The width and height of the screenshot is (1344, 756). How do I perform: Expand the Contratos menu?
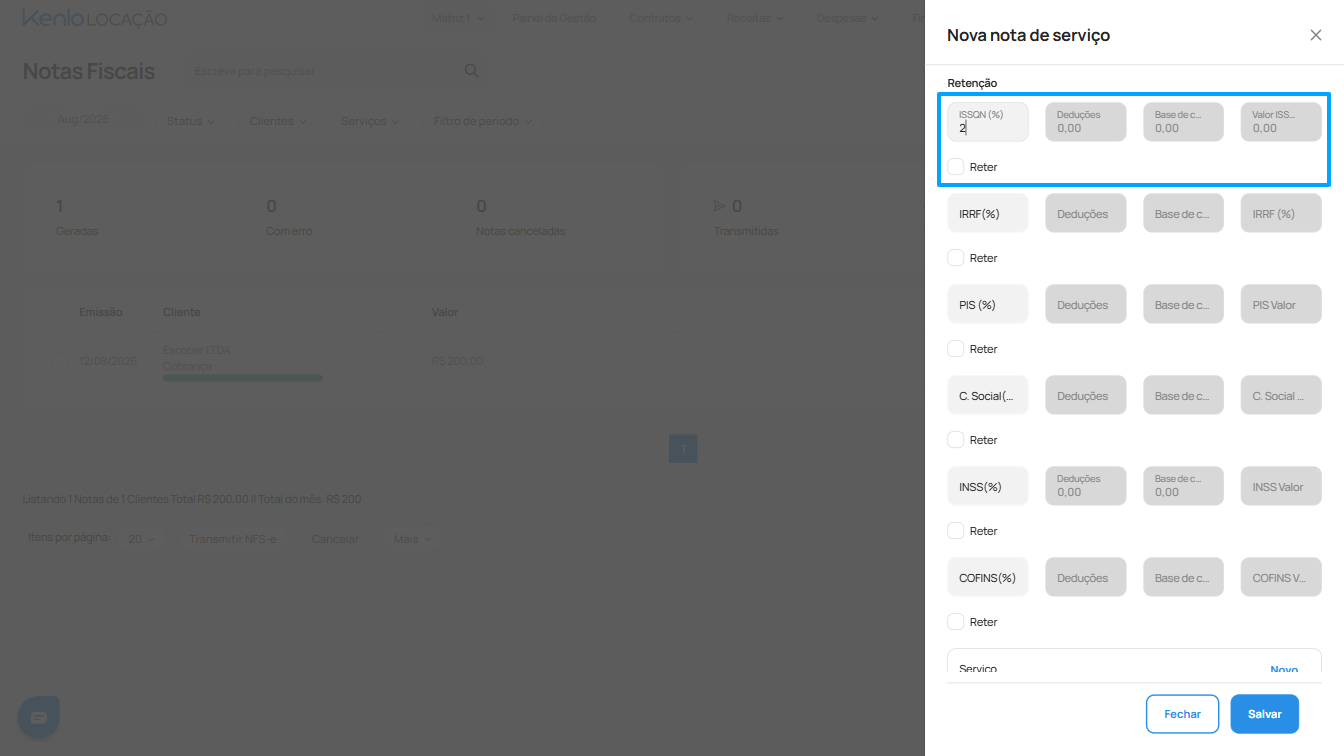[662, 18]
